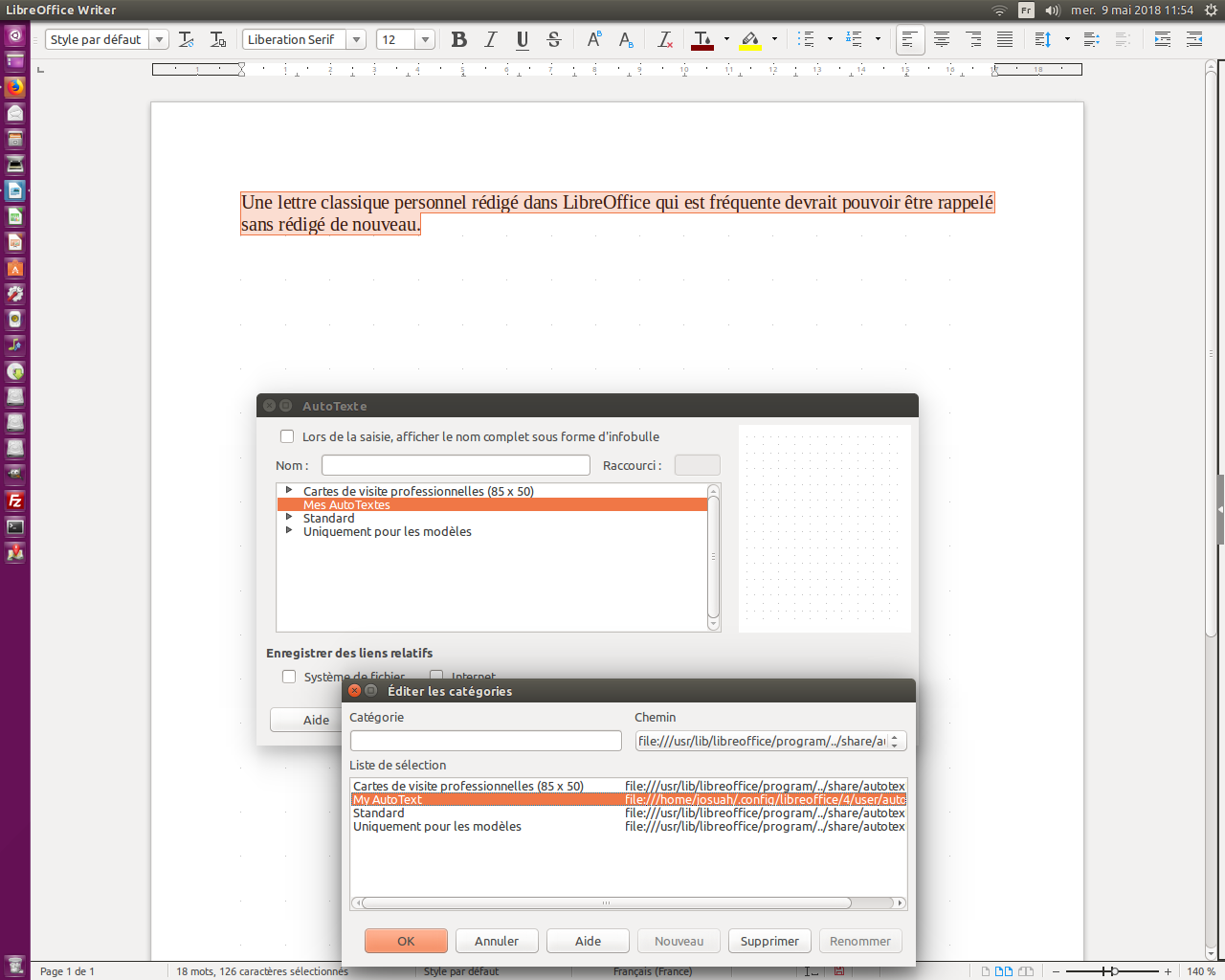Open FileZilla from the dock
This screenshot has width=1225, height=980.
point(14,501)
